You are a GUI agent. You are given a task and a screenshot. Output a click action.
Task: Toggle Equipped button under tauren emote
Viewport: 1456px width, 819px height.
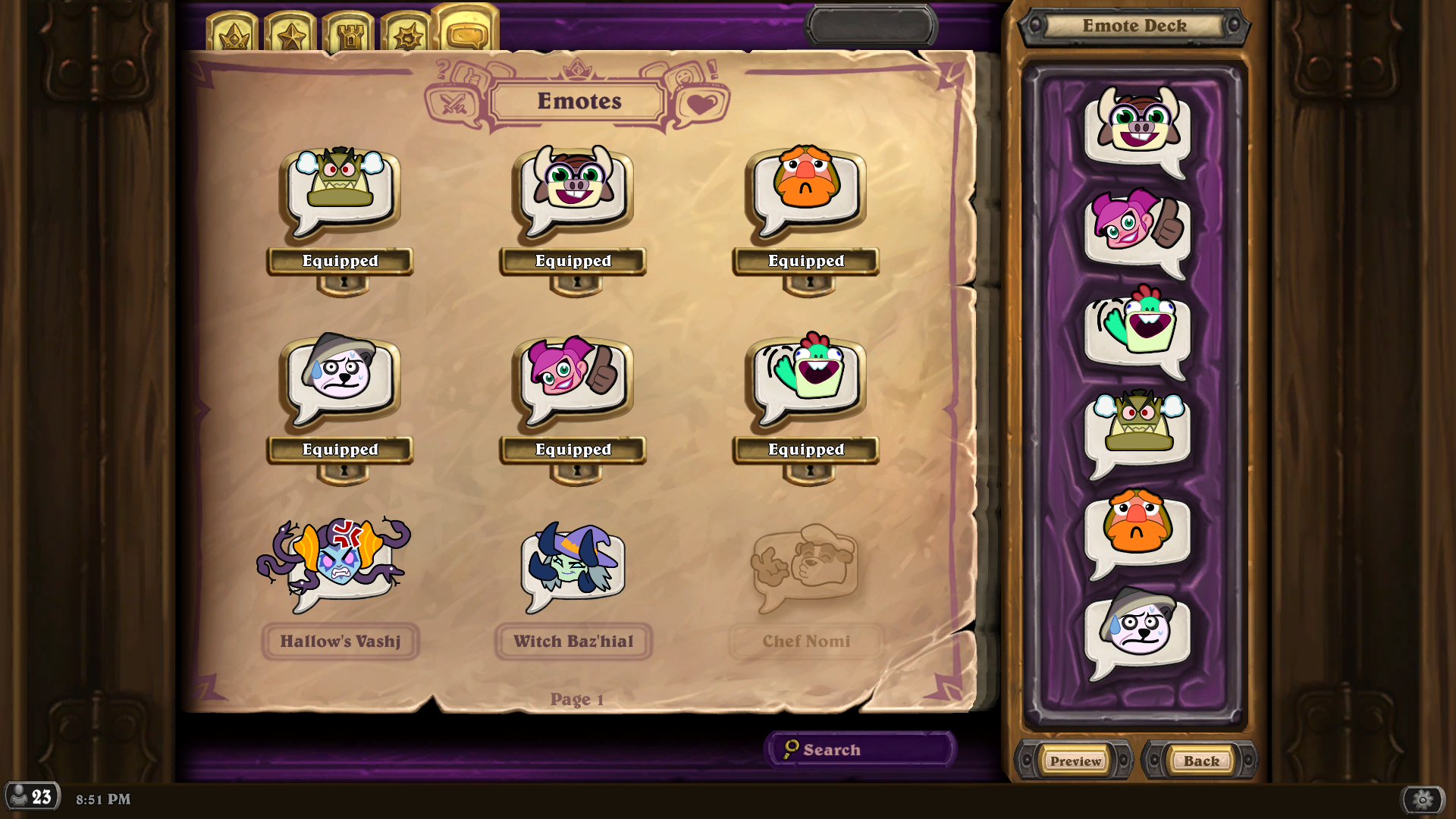[573, 261]
